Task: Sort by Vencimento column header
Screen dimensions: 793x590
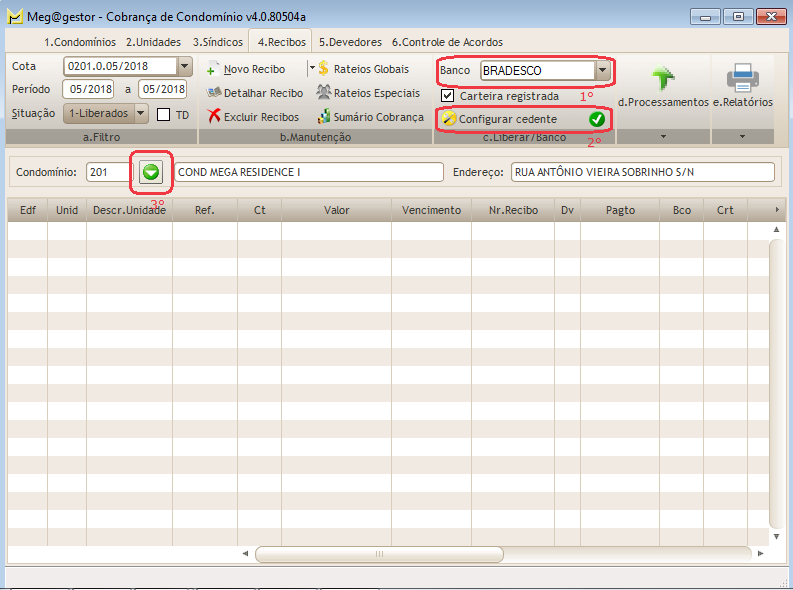Action: click(431, 211)
